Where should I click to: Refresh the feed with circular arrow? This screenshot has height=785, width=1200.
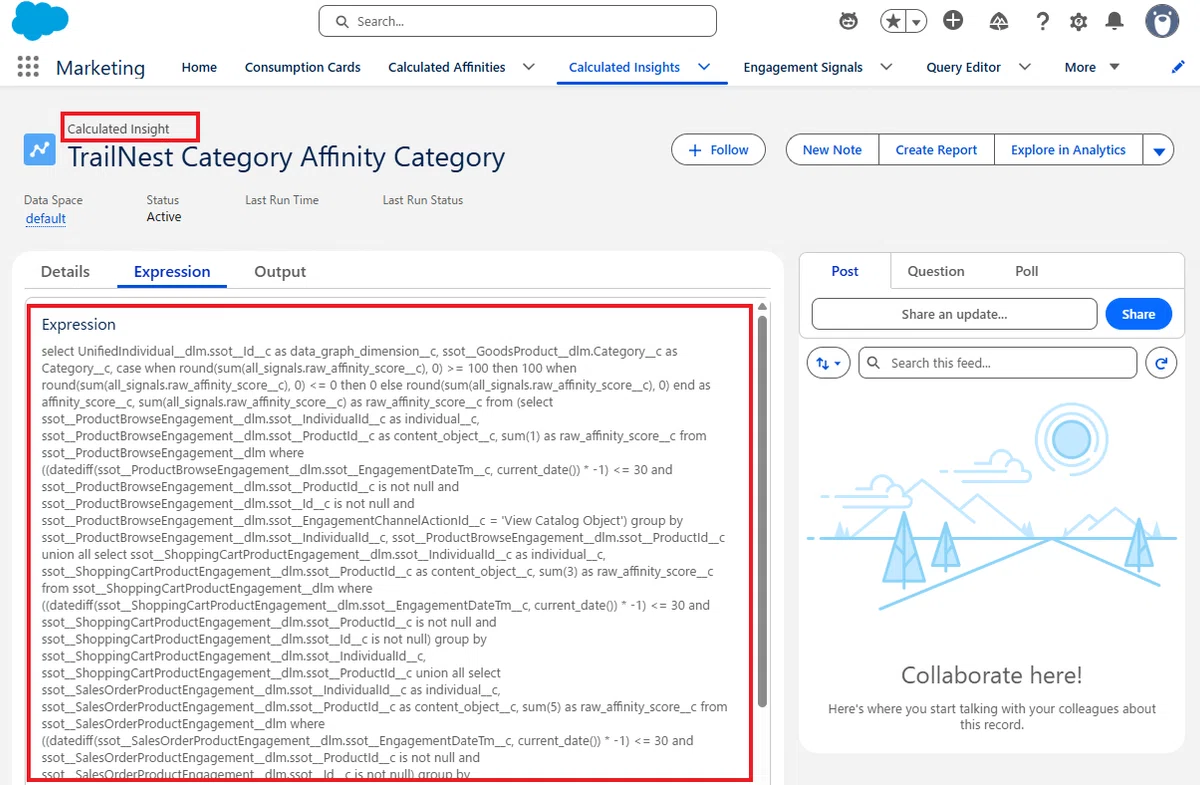pos(1161,364)
